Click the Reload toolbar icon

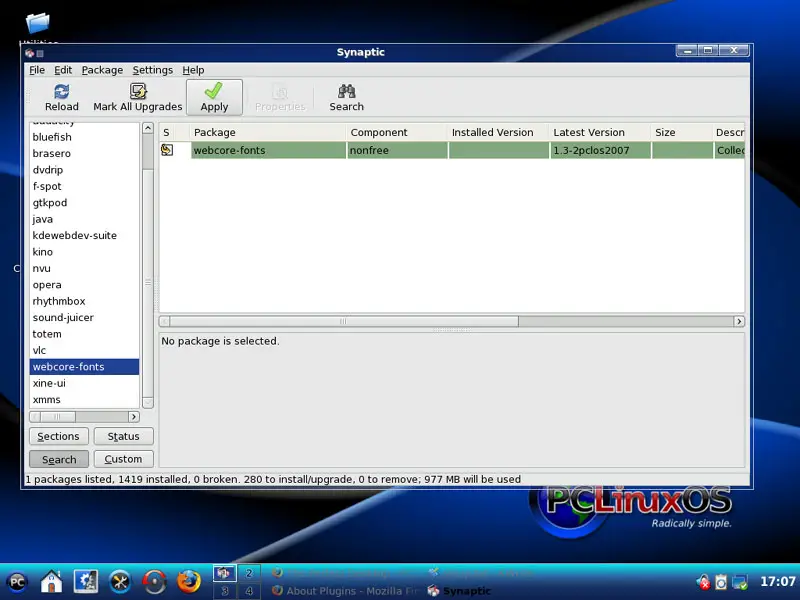point(61,97)
